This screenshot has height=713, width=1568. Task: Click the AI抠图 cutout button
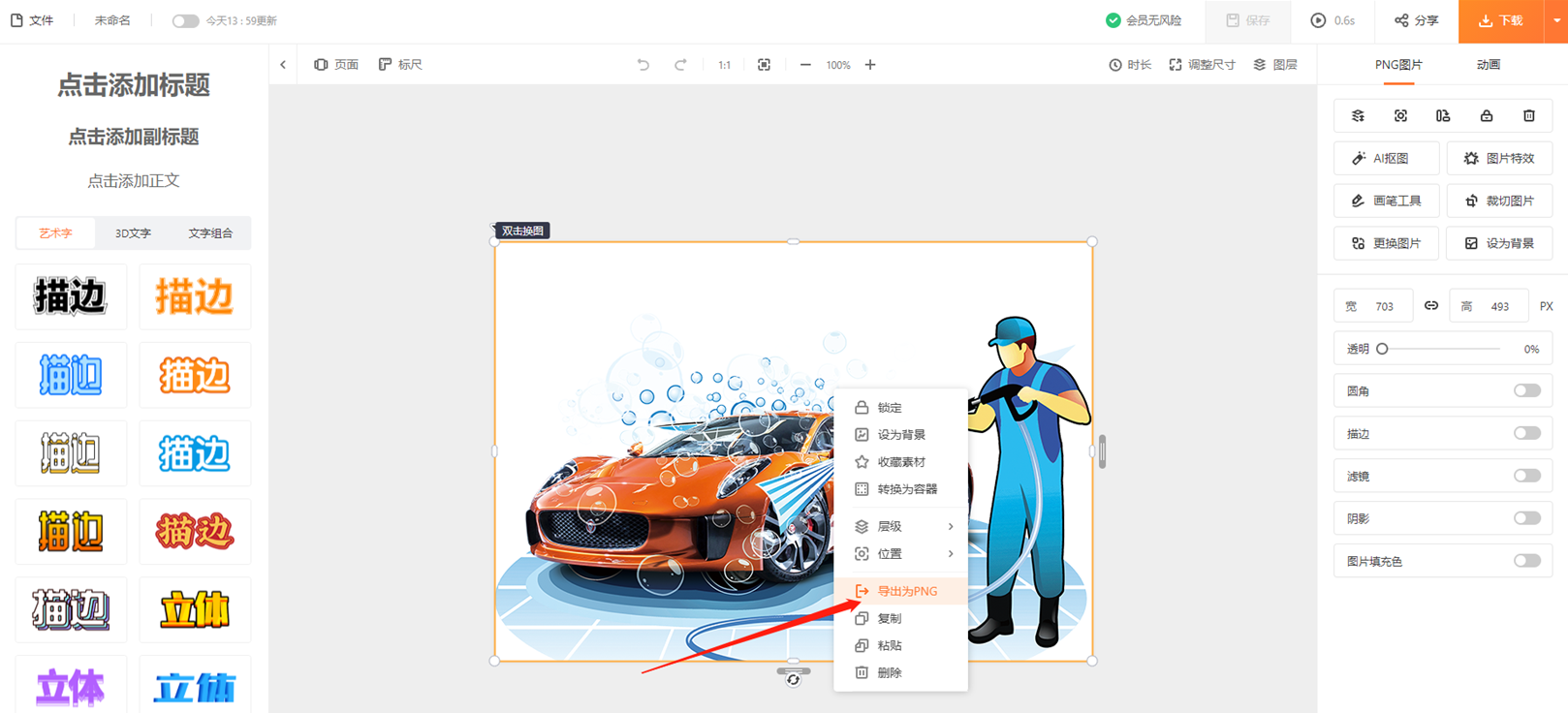[x=1387, y=158]
